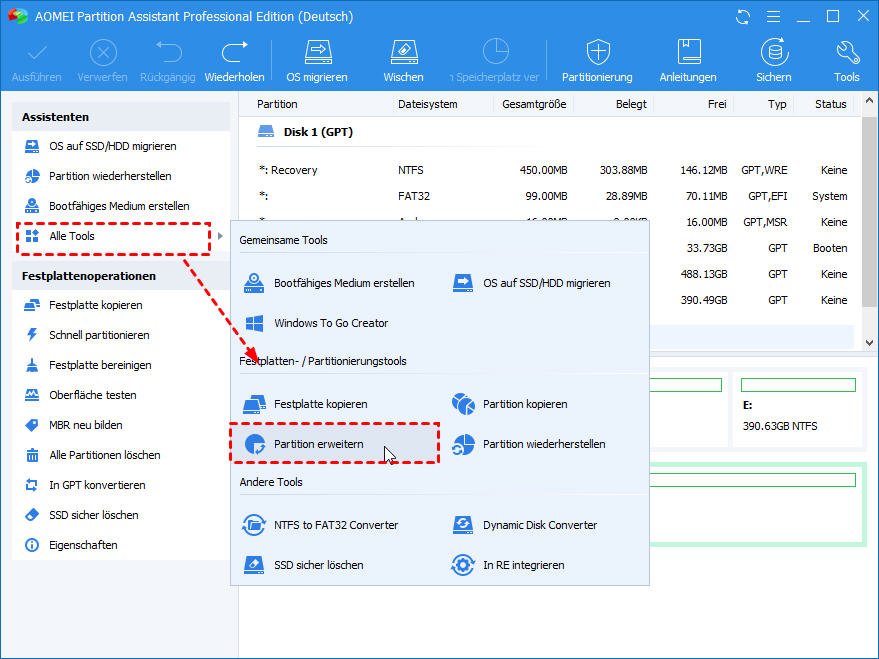Click the In RE integrieren gear icon
The width and height of the screenshot is (879, 659).
463,565
